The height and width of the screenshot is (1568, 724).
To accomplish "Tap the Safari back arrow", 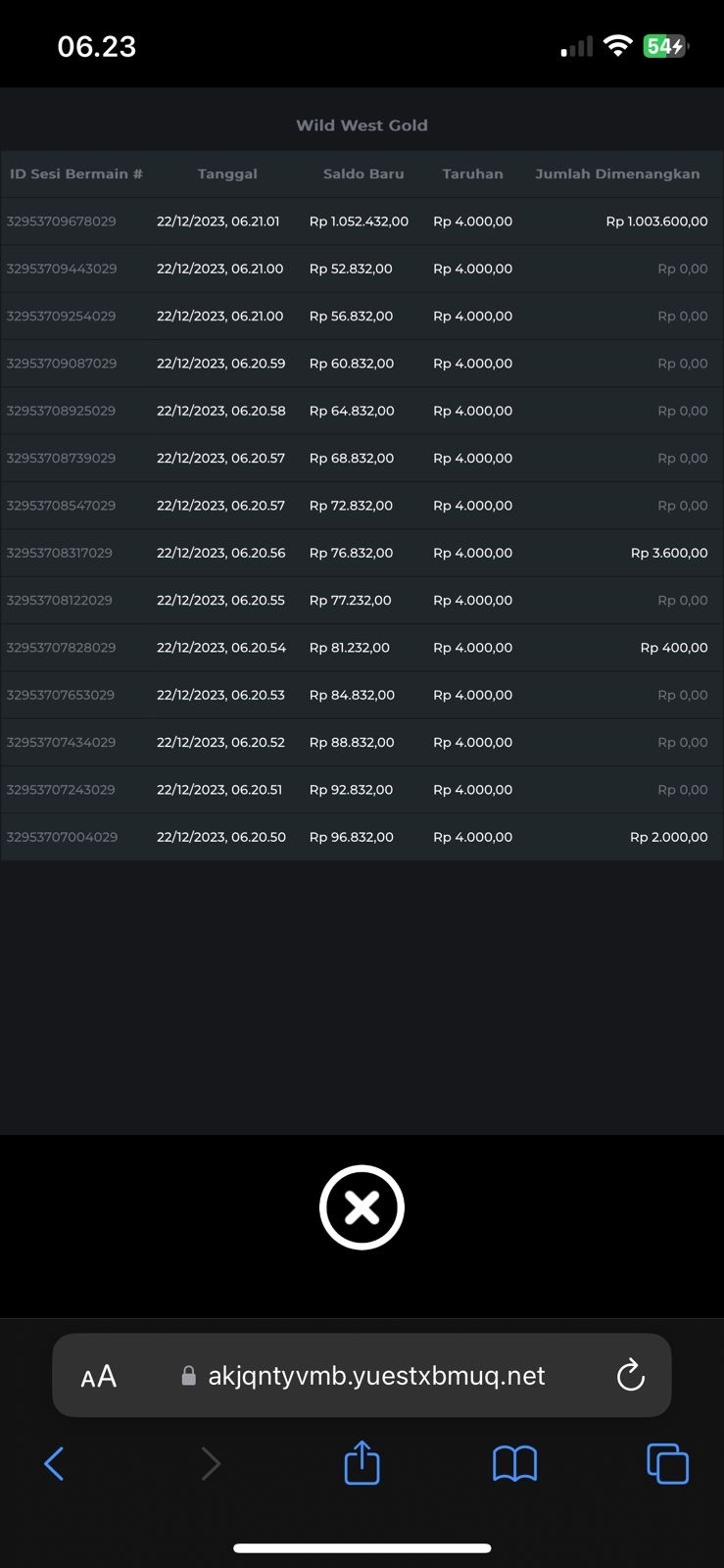I will click(55, 1464).
